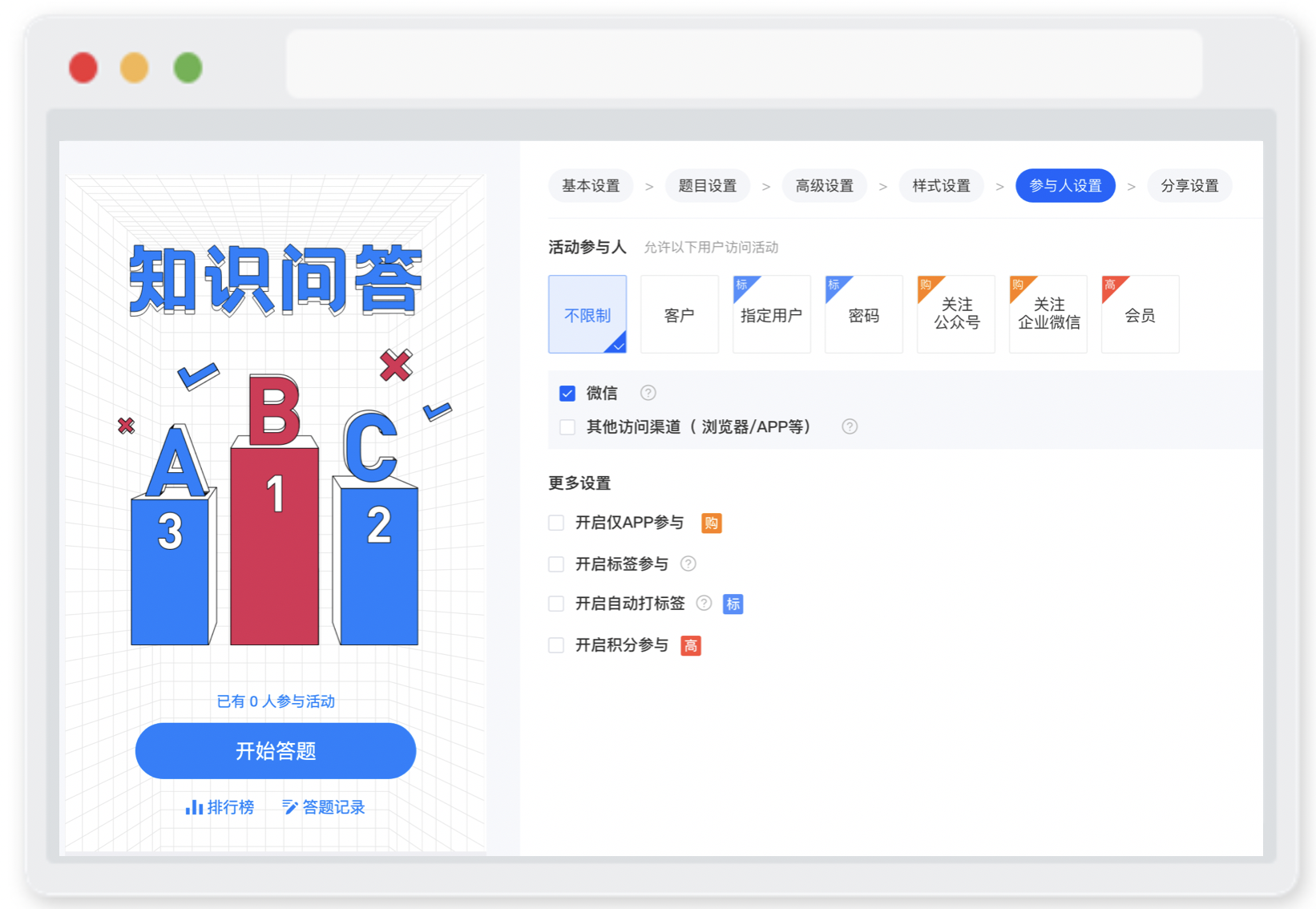Click the 购 corner badge on 关注公众号
This screenshot has width=1316, height=909.
click(926, 285)
